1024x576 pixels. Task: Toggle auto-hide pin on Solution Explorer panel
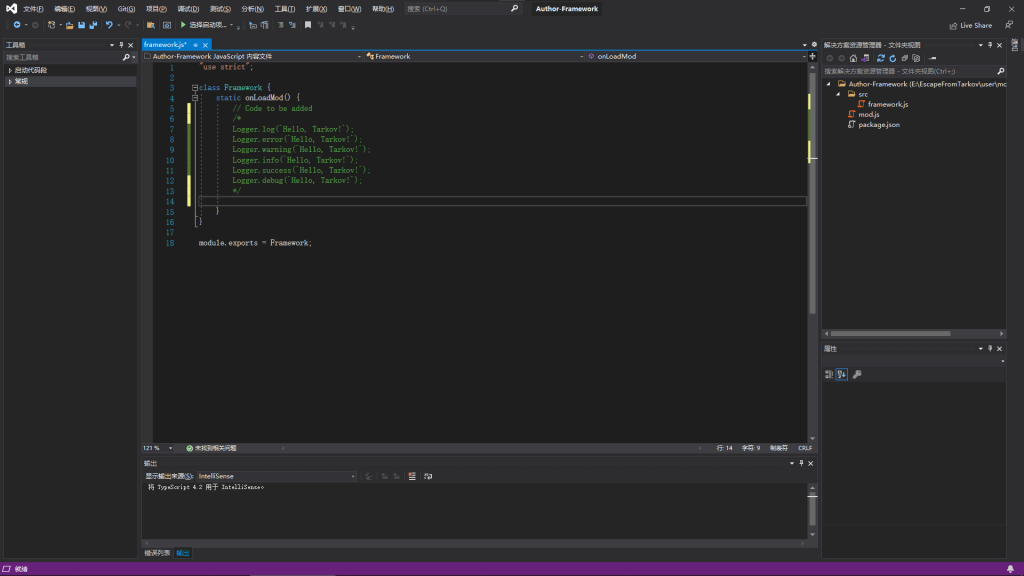990,45
